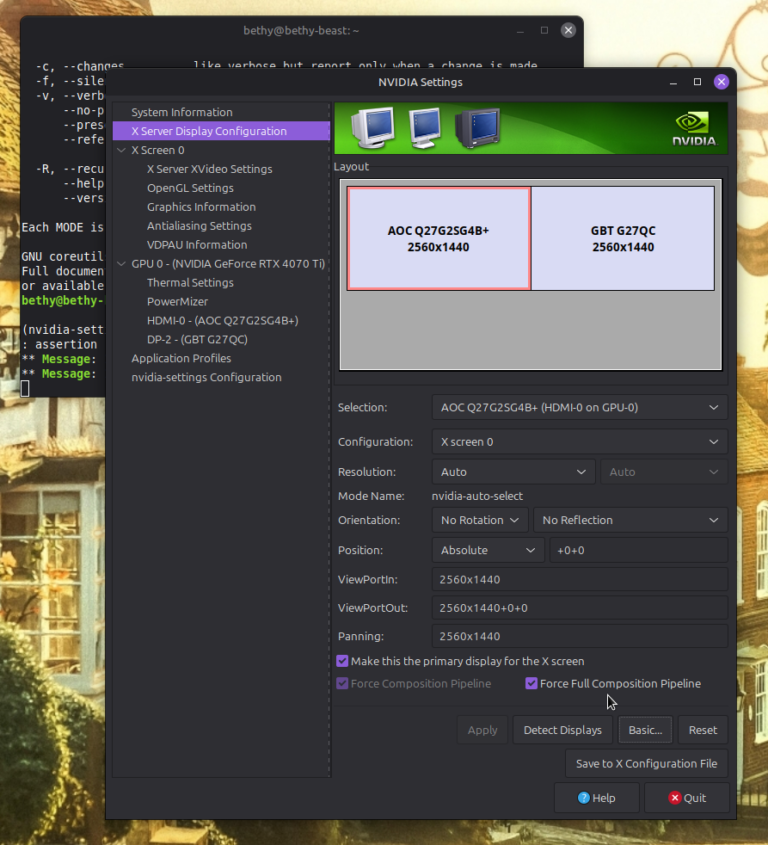Toggle Force Composition Pipeline checkbox
The width and height of the screenshot is (768, 845).
coord(343,684)
